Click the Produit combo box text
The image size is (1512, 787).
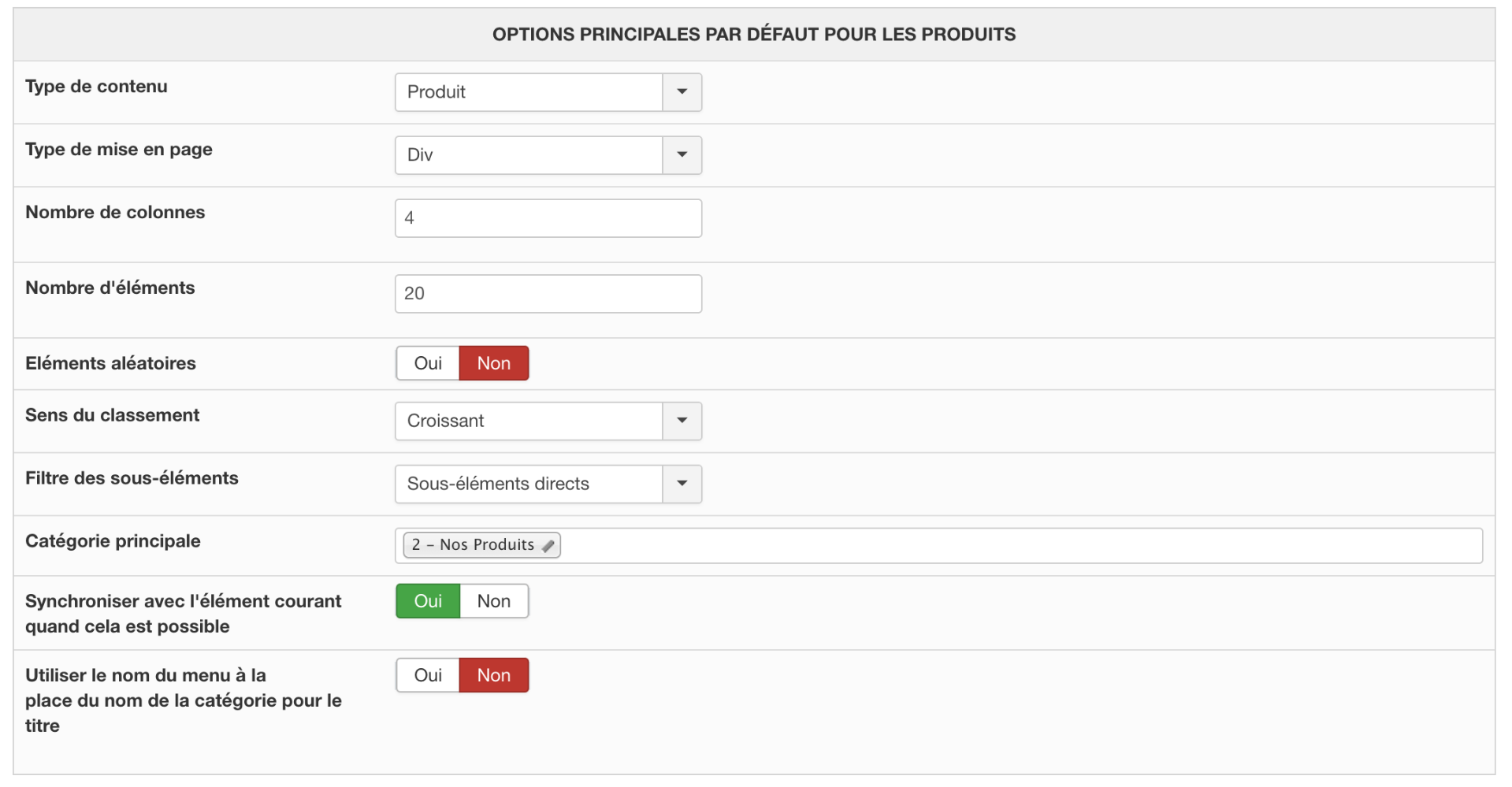pyautogui.click(x=528, y=92)
